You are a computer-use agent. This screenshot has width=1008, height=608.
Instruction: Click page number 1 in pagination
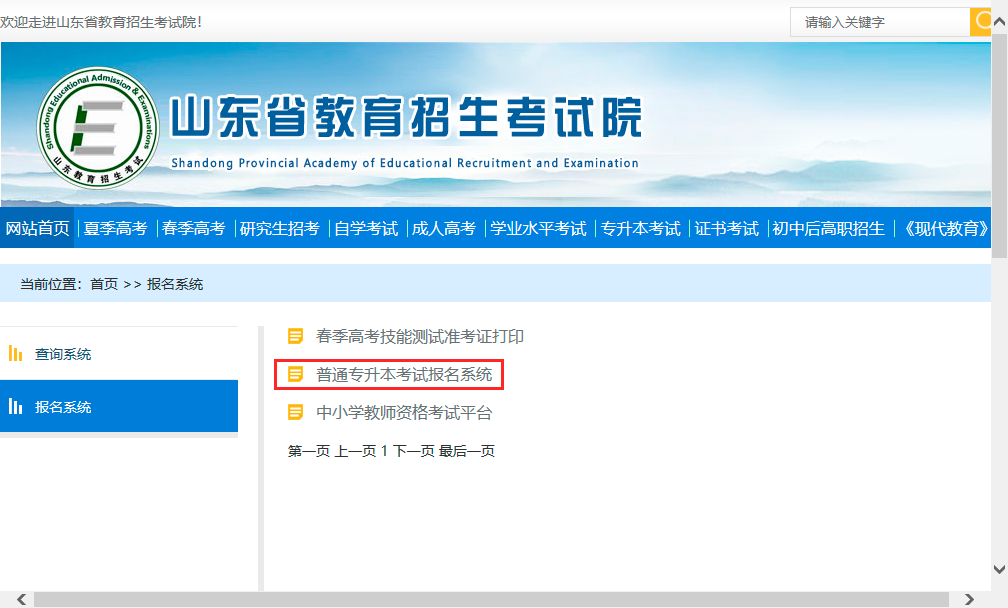tap(384, 451)
